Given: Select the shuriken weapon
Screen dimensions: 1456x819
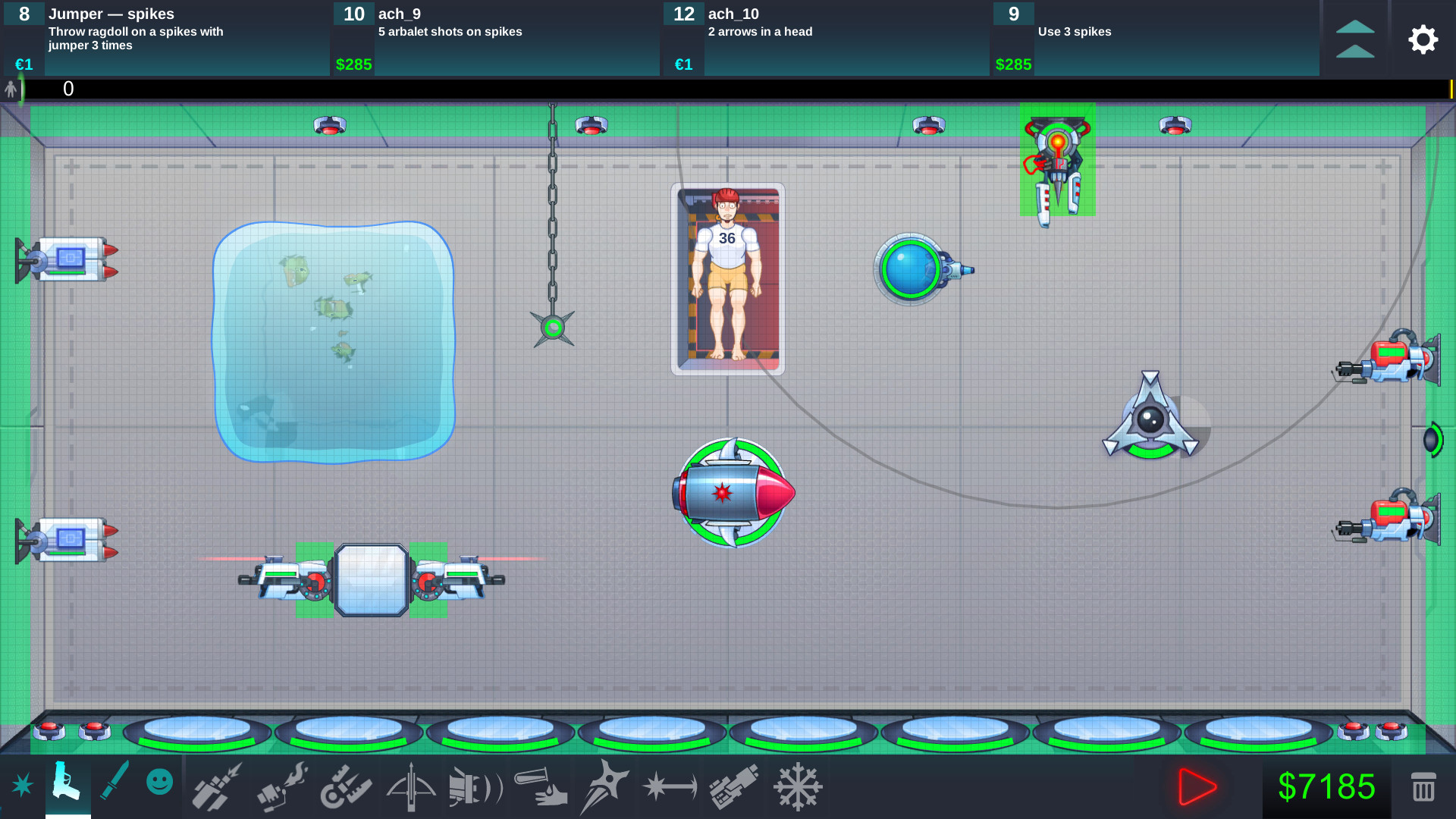Looking at the screenshot, I should (x=604, y=786).
